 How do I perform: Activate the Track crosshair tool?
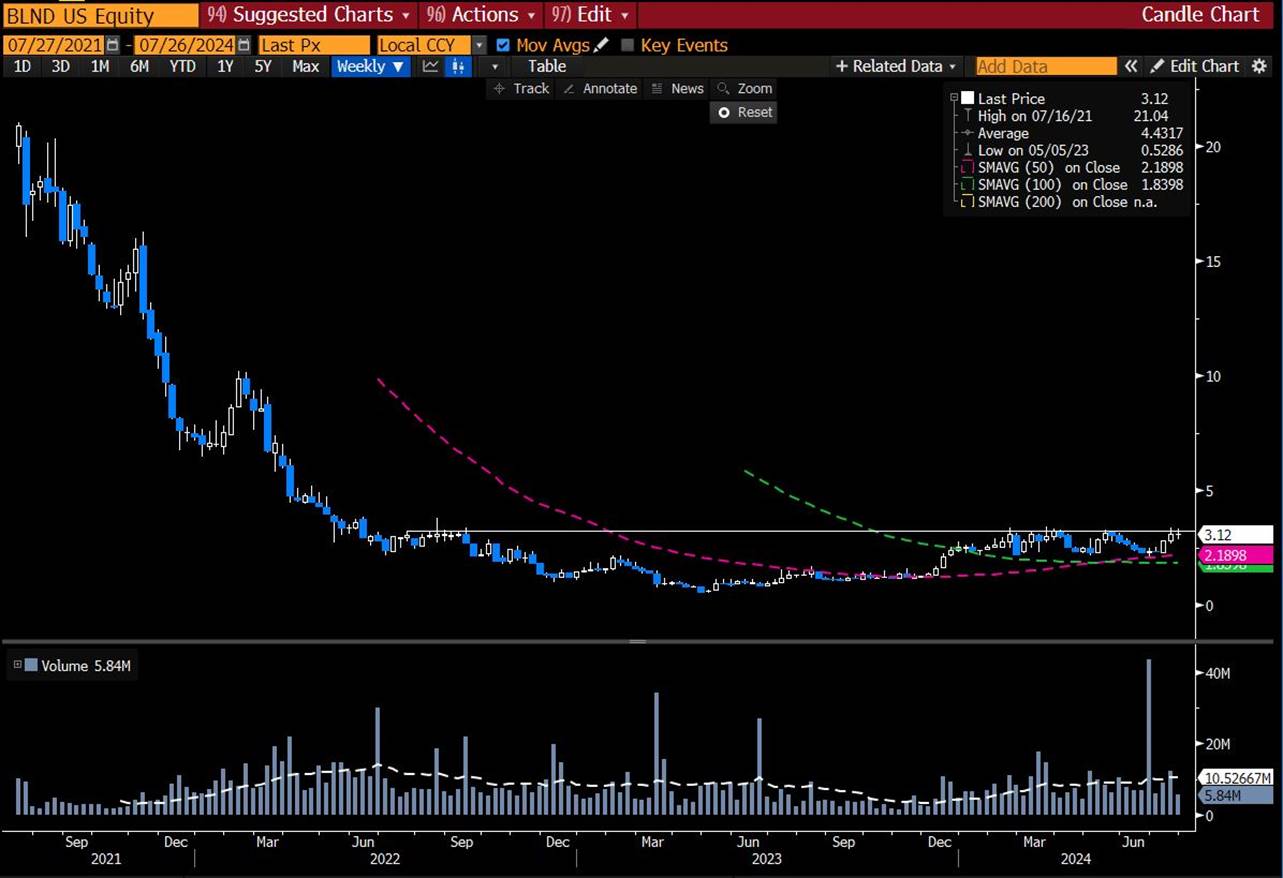[521, 88]
